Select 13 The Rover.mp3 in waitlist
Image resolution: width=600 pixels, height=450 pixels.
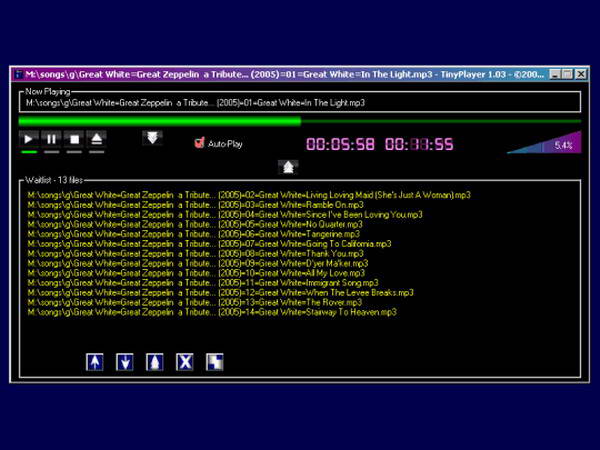click(x=194, y=302)
